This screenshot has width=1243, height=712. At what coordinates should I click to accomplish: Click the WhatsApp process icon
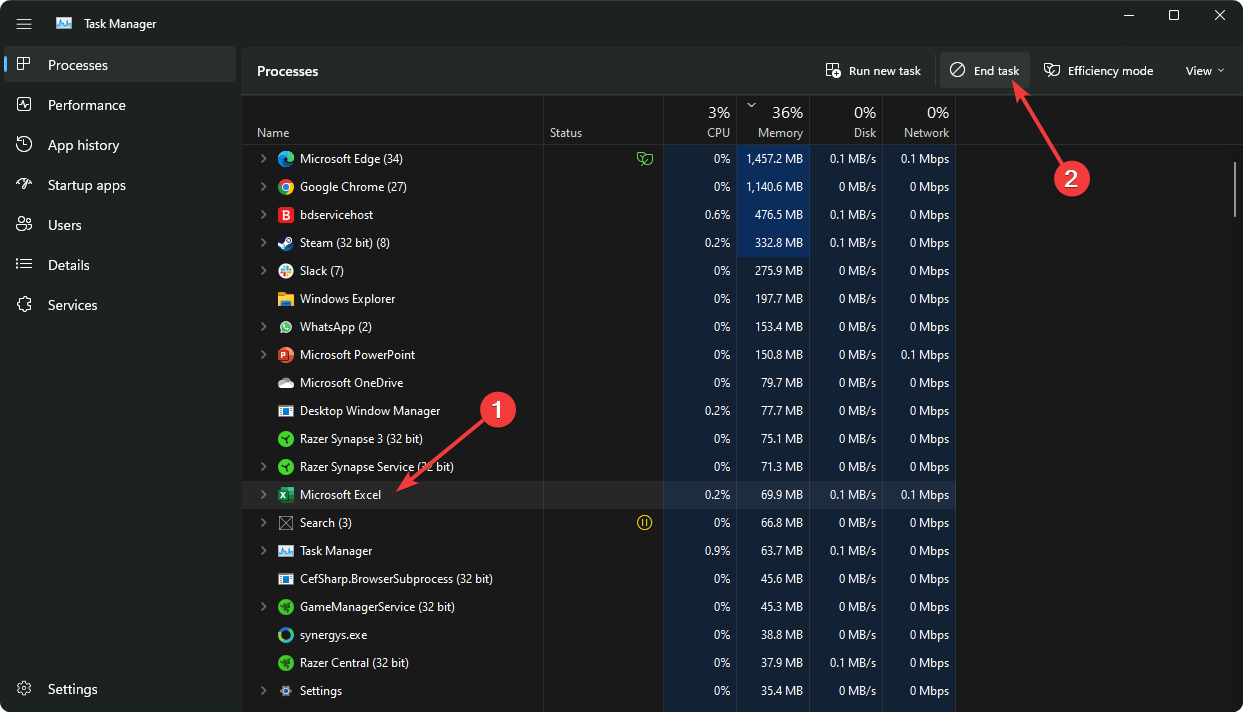285,327
